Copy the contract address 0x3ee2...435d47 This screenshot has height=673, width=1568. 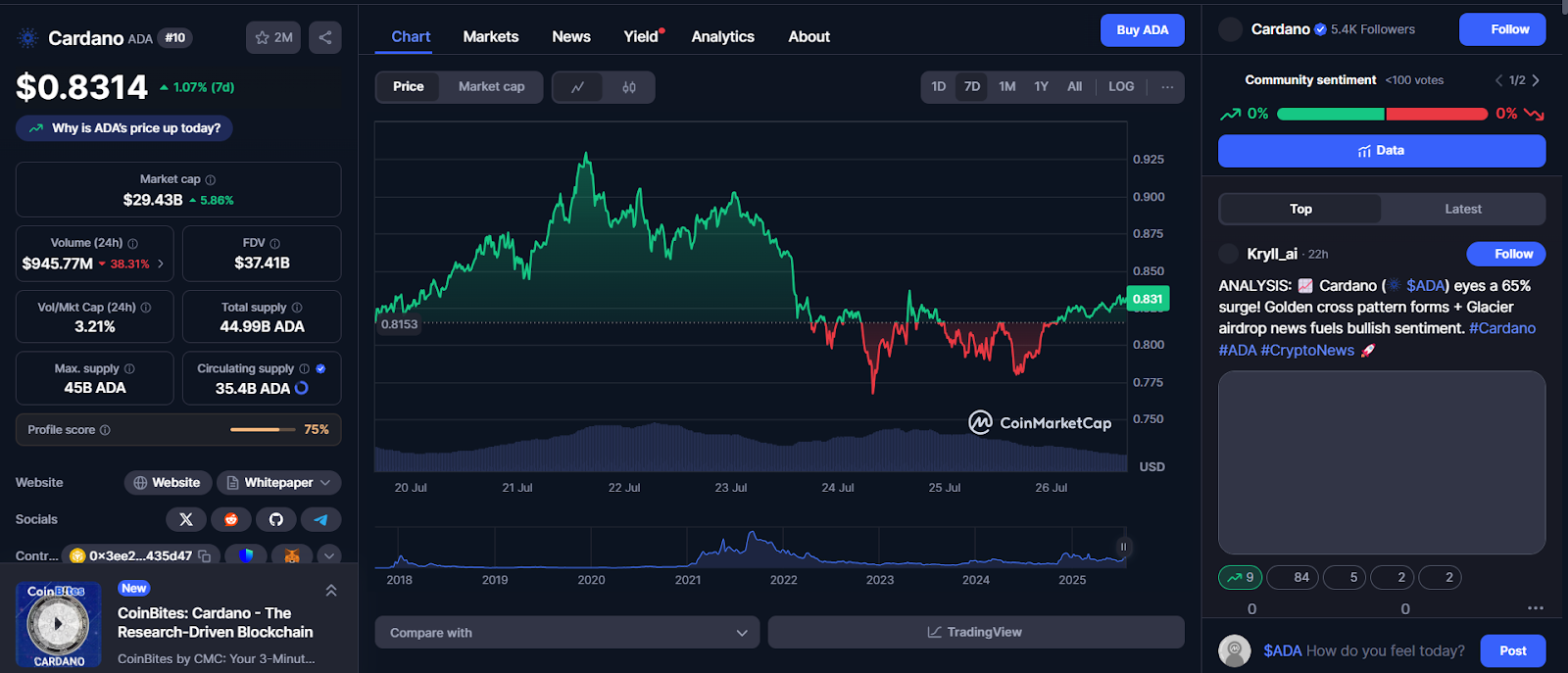205,556
